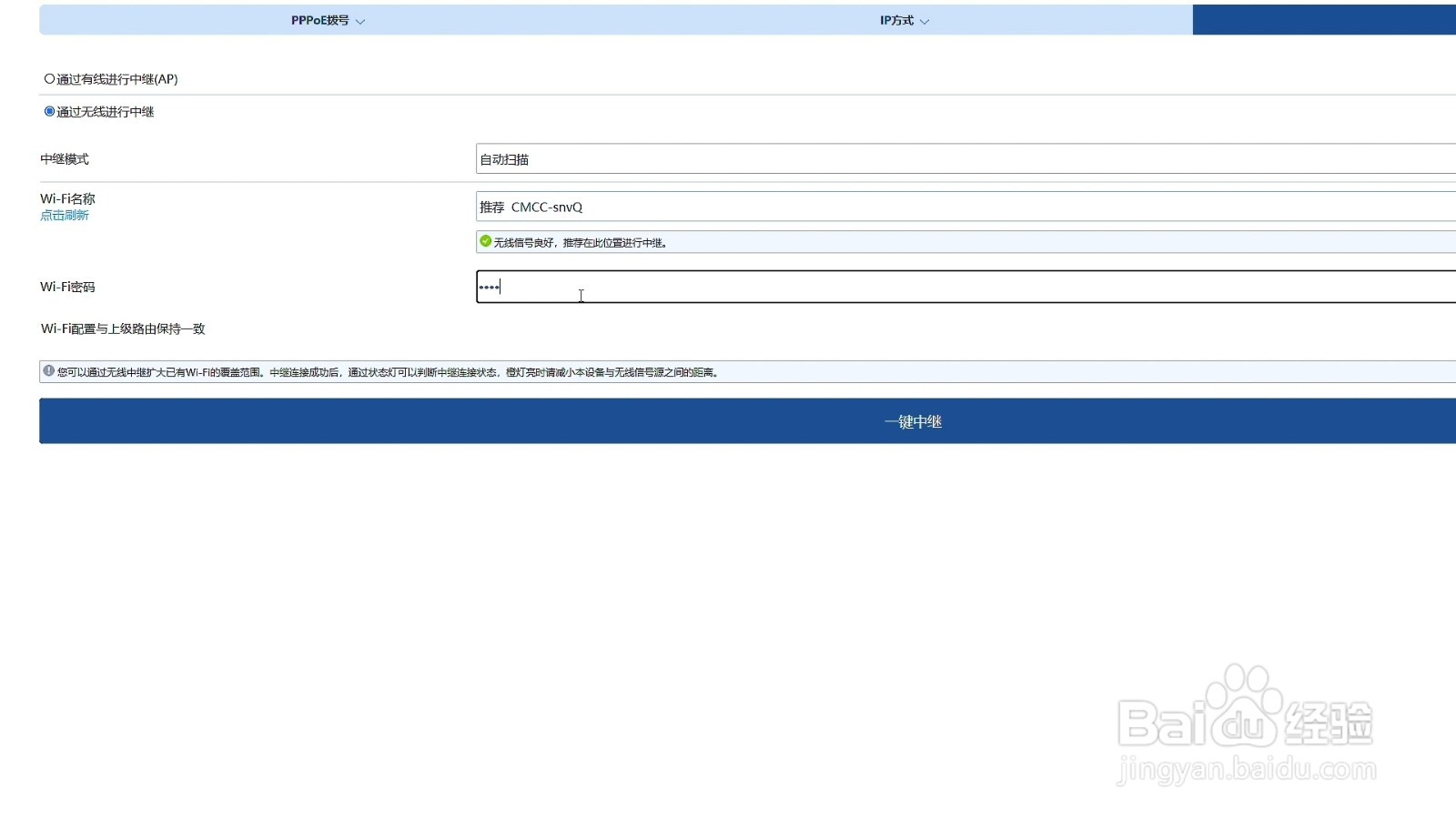Click the Wi-Fi名称 label
This screenshot has width=1456, height=819.
pyautogui.click(x=67, y=198)
